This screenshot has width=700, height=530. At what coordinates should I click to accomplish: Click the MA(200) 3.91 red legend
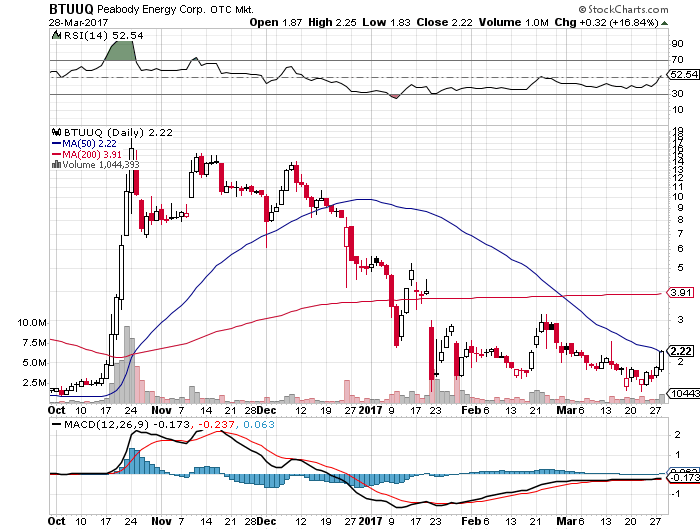pyautogui.click(x=87, y=154)
